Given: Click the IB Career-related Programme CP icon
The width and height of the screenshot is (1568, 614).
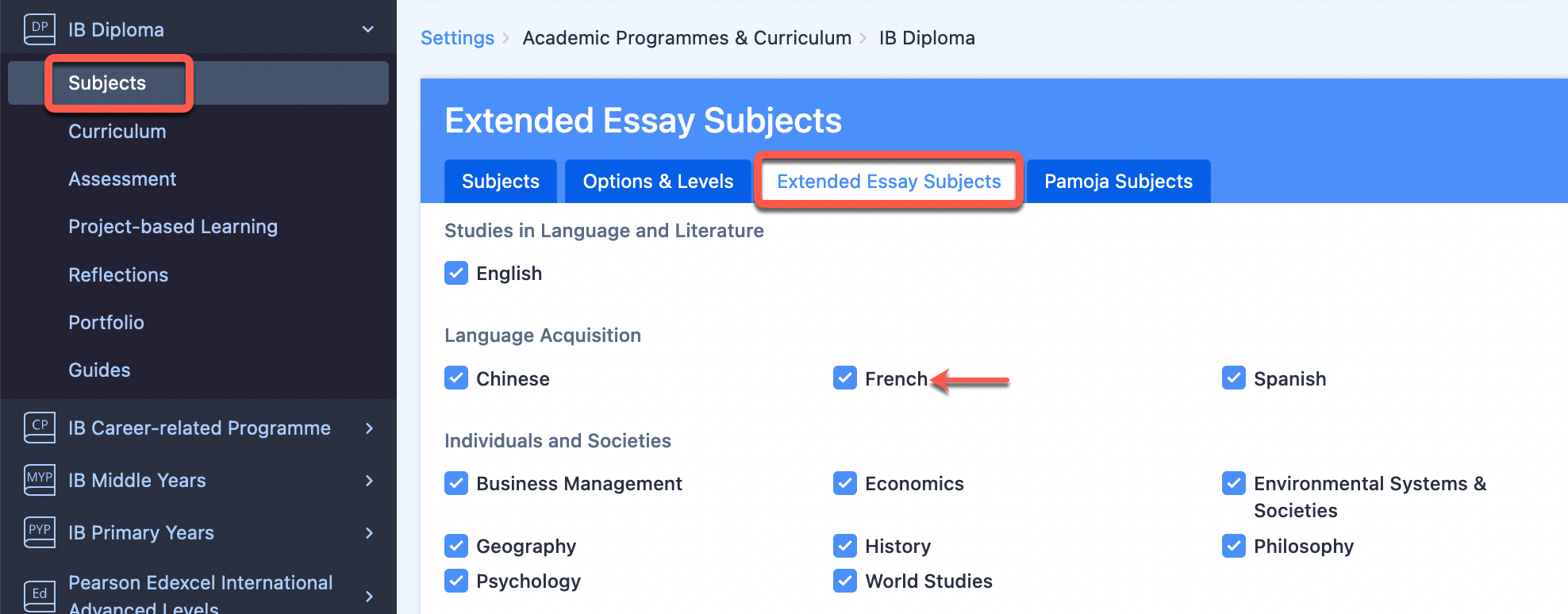Looking at the screenshot, I should pos(40,428).
